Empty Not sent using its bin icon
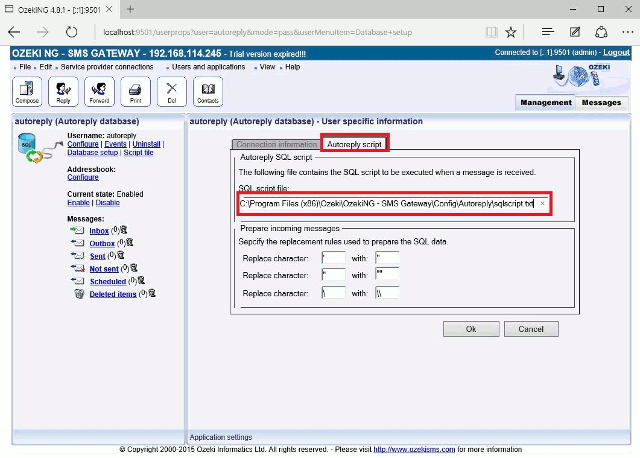Screen dimensions: 640x458 [134, 268]
